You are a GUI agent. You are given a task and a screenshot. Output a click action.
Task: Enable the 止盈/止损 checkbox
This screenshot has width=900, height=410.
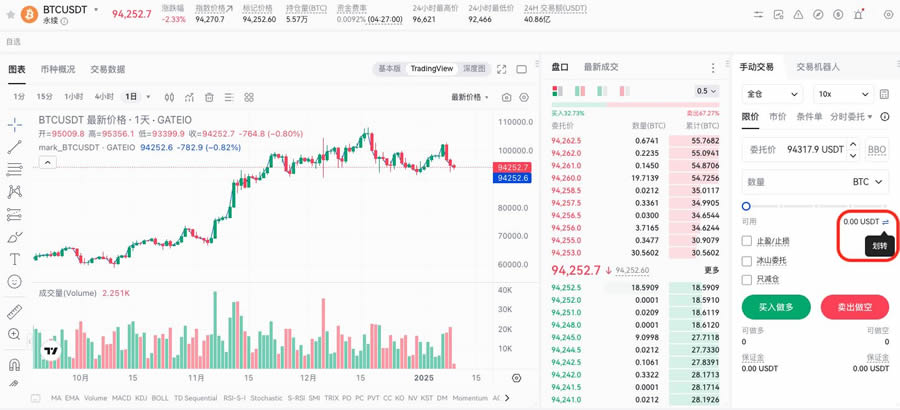tap(747, 241)
